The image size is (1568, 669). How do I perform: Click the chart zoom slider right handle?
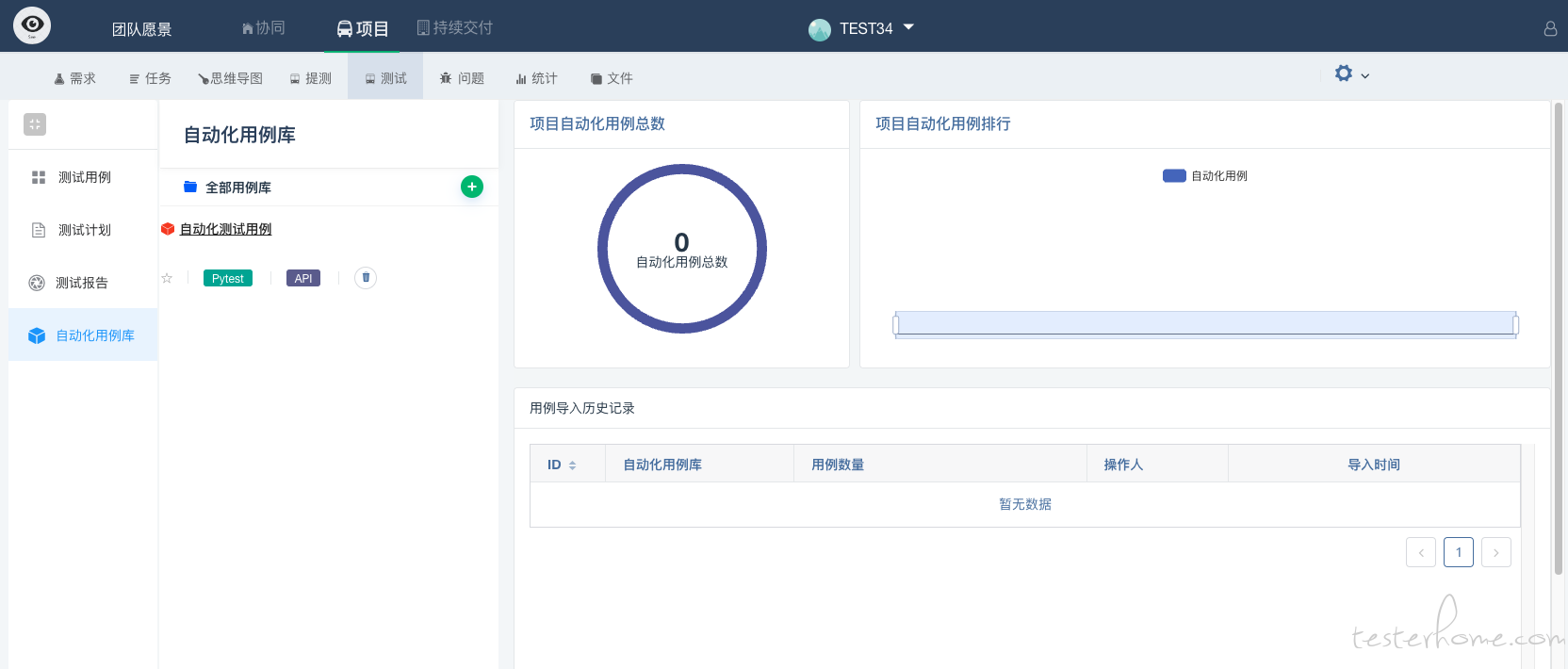click(x=1515, y=325)
